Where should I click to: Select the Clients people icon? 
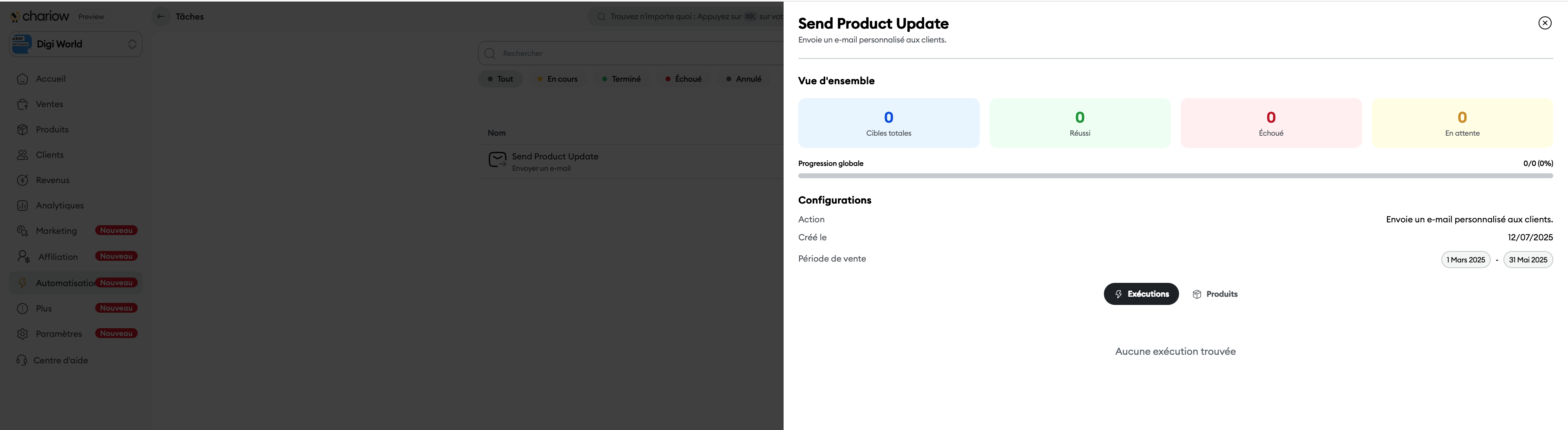click(x=22, y=155)
